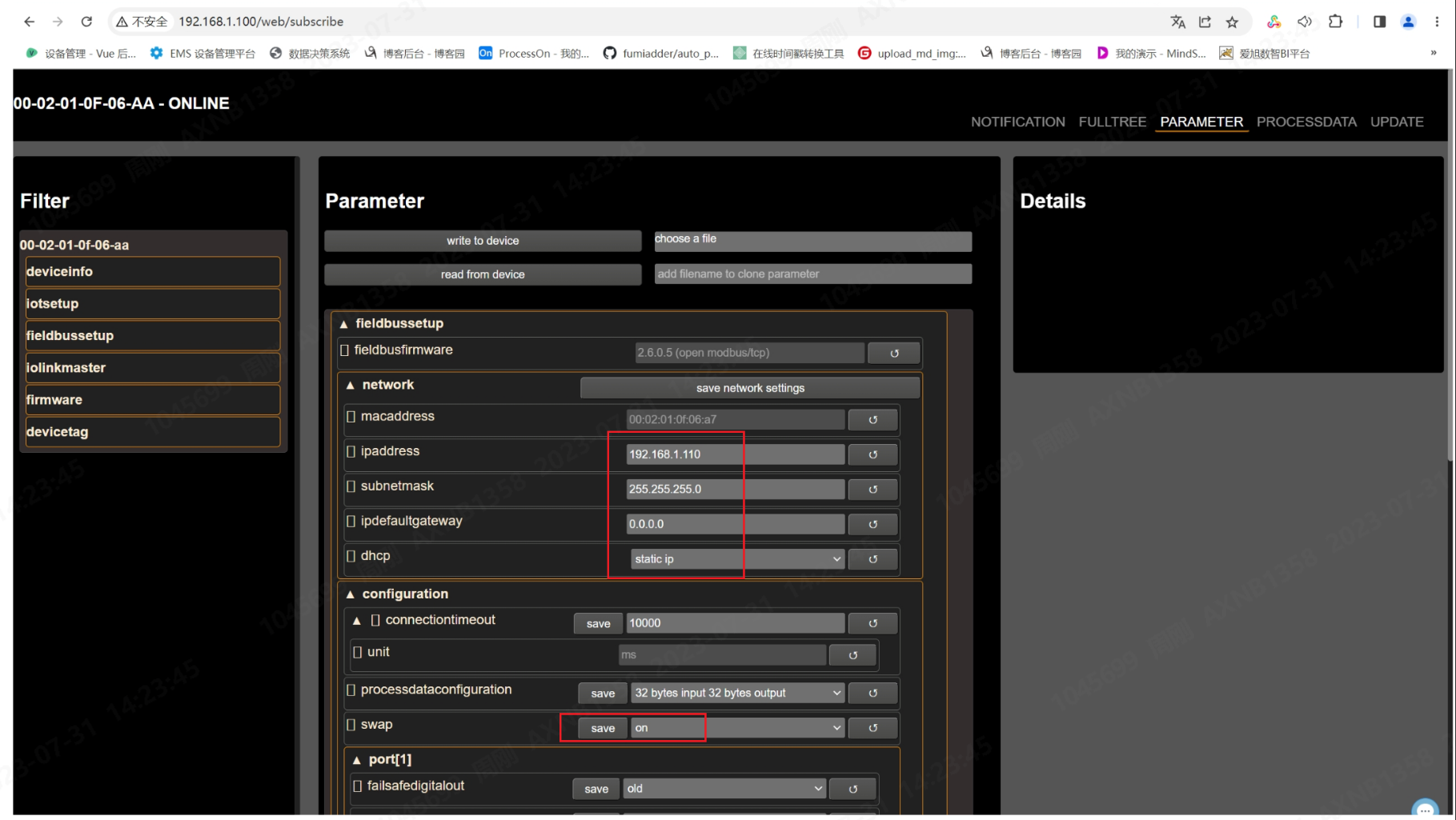Image resolution: width=1456 pixels, height=820 pixels.
Task: Click the share page icon
Action: coord(1205,22)
